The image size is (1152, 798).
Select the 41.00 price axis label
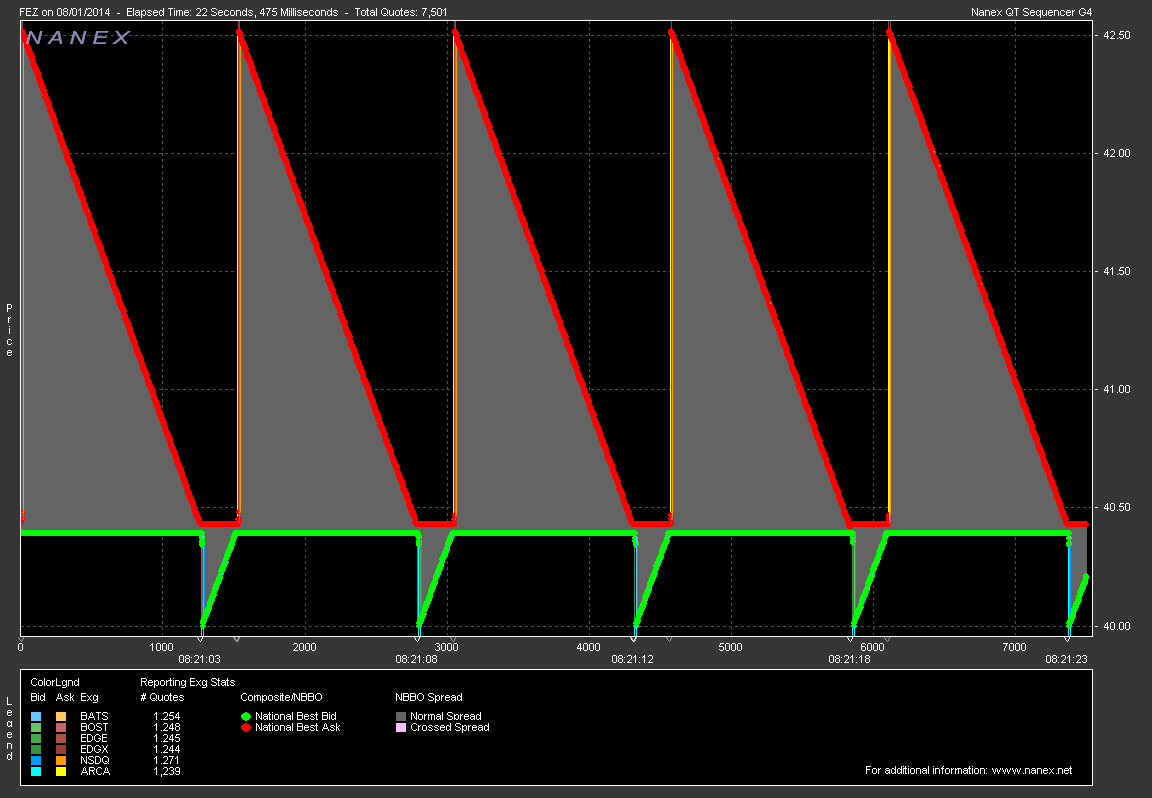[1117, 389]
